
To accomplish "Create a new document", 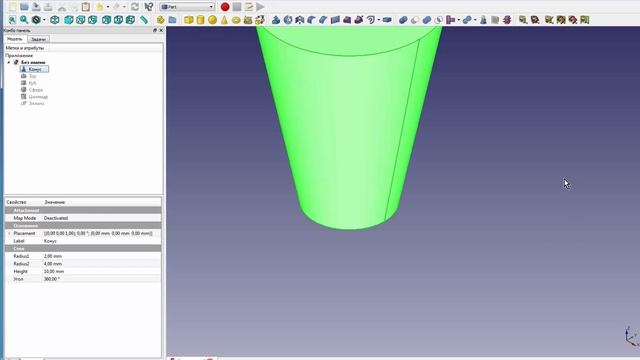I will 13,7.
